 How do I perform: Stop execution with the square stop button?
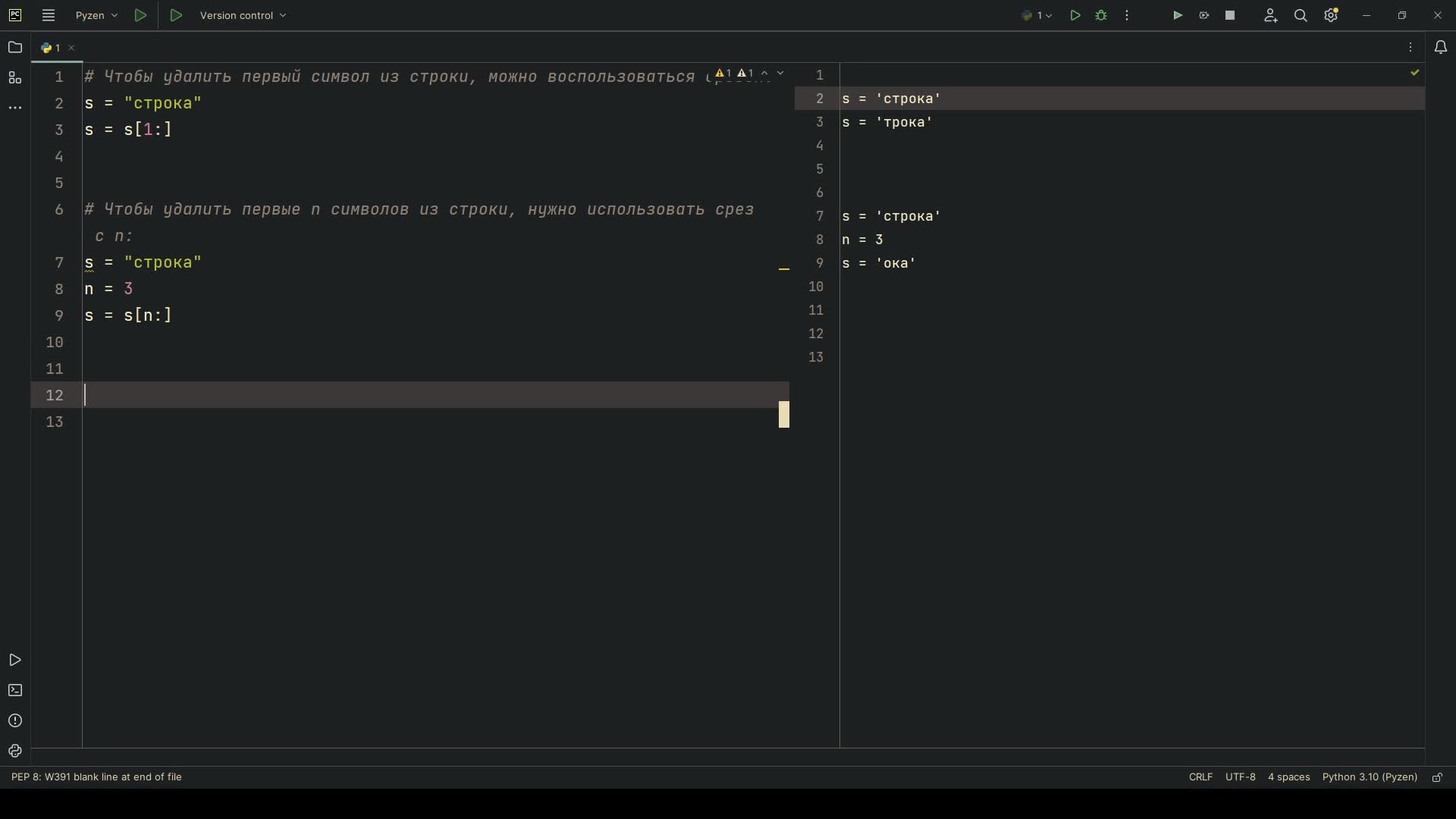click(1230, 15)
